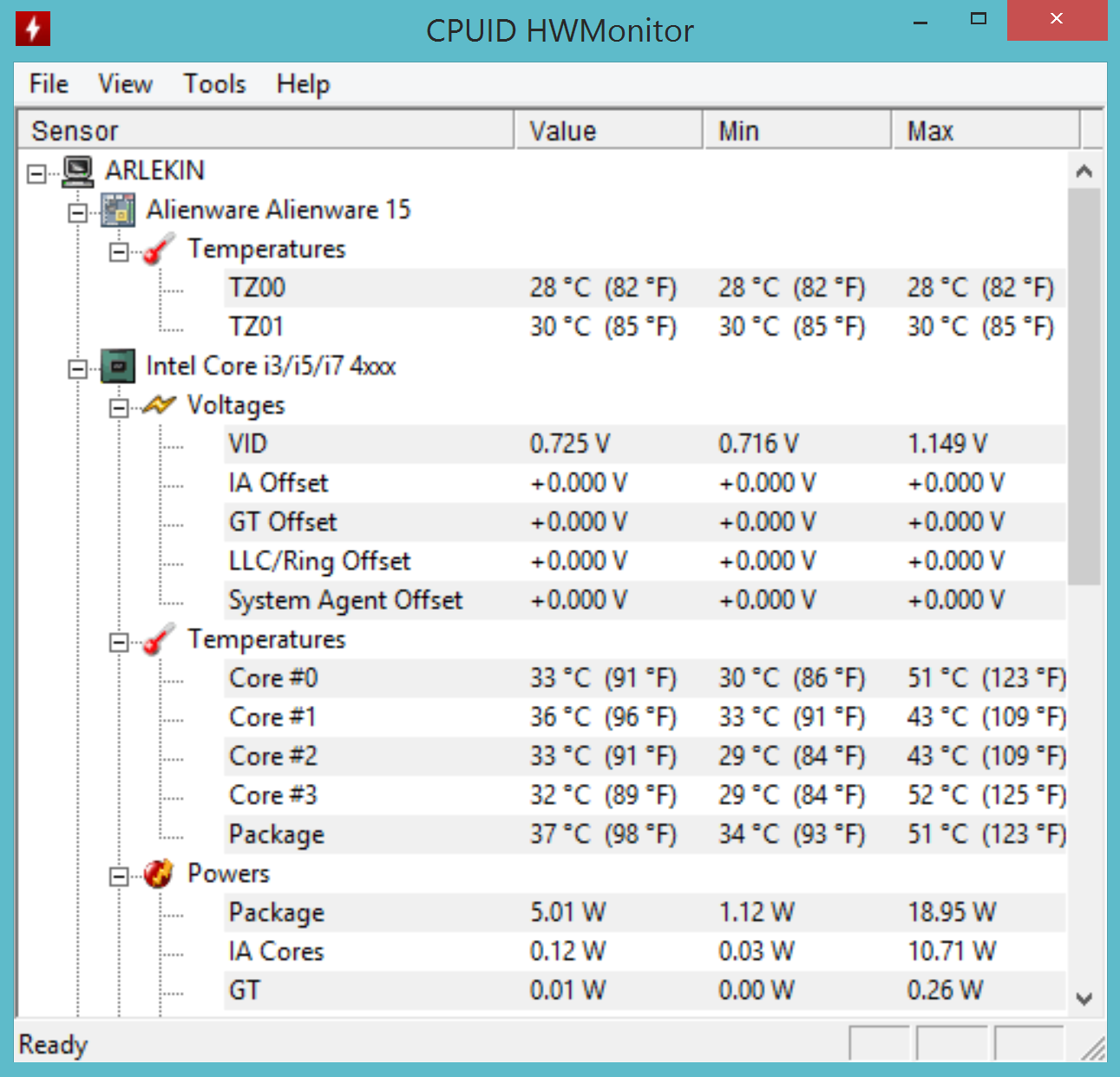Click the Alienware thermometer Temperatures icon

point(159,249)
